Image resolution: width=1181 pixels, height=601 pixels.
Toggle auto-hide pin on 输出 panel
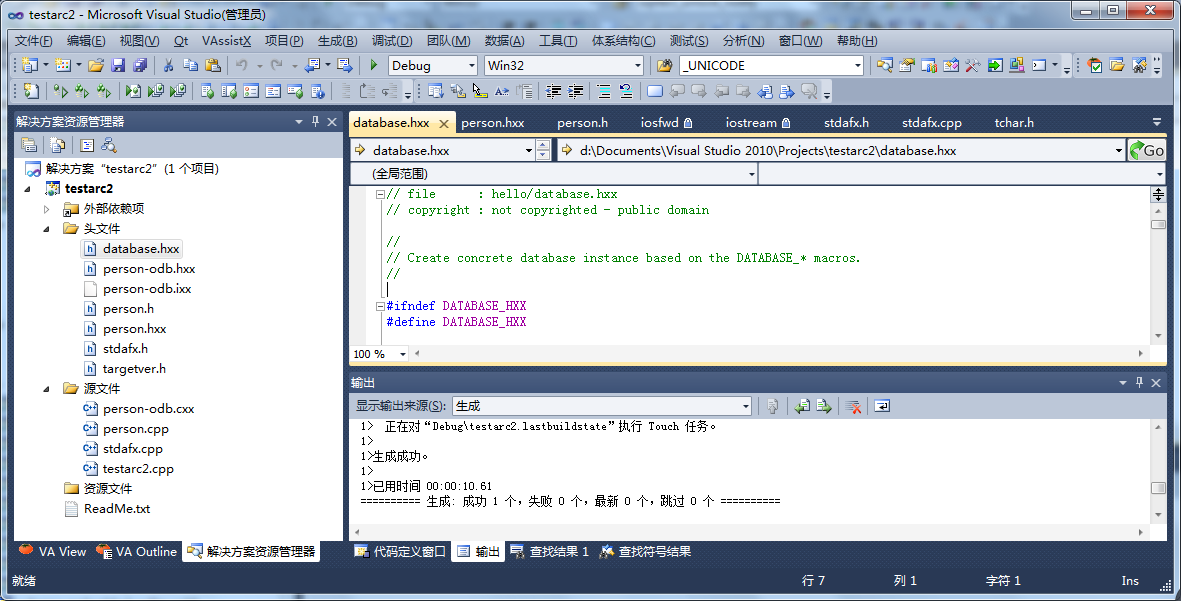[x=1140, y=383]
